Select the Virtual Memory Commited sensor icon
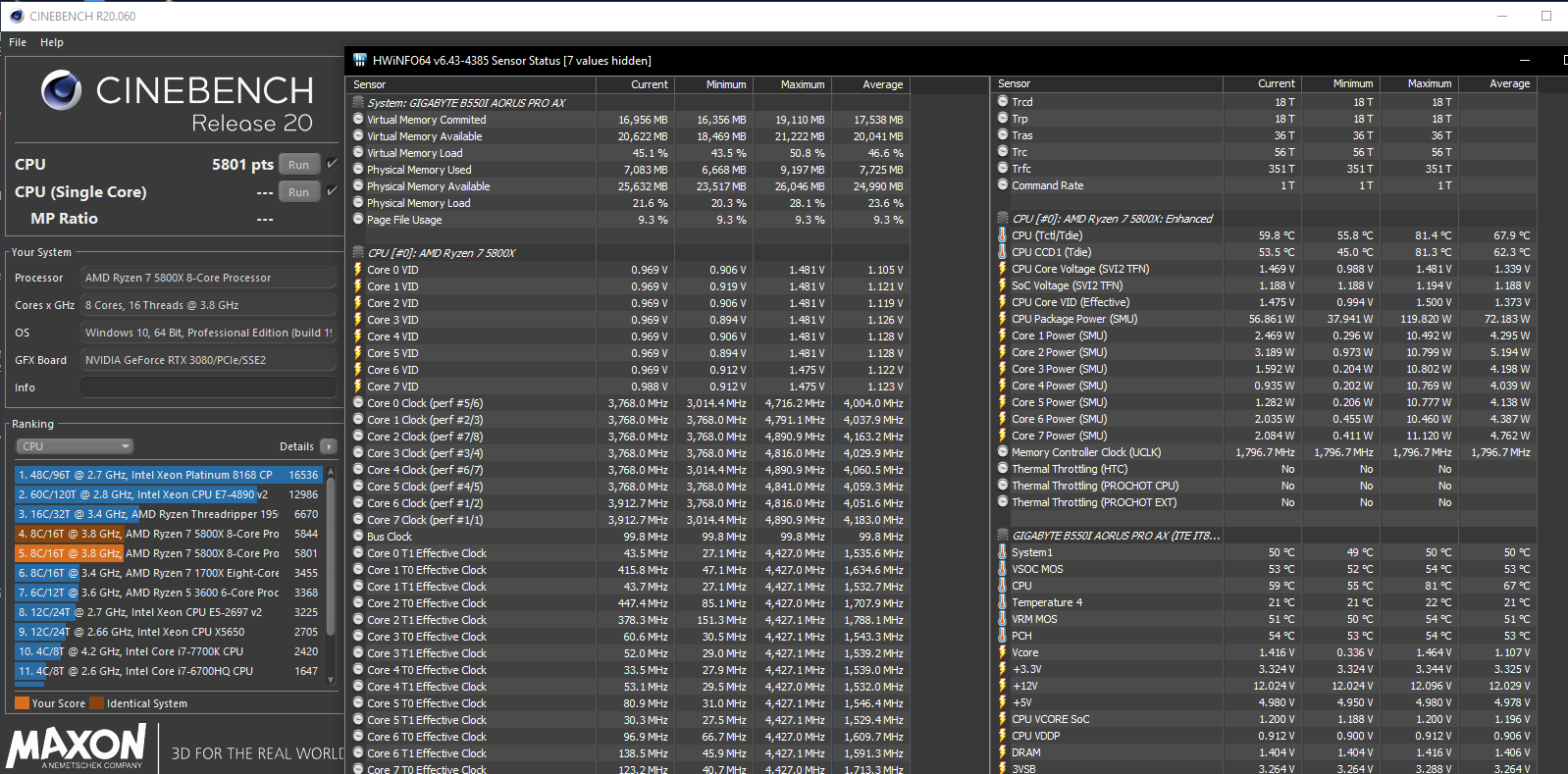The height and width of the screenshot is (774, 1568). click(358, 120)
